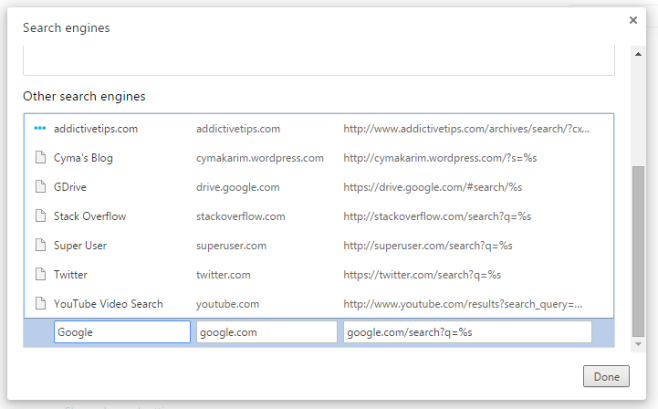The image size is (658, 409).
Task: Select the addictivetips.com engine name
Action: [x=96, y=129]
